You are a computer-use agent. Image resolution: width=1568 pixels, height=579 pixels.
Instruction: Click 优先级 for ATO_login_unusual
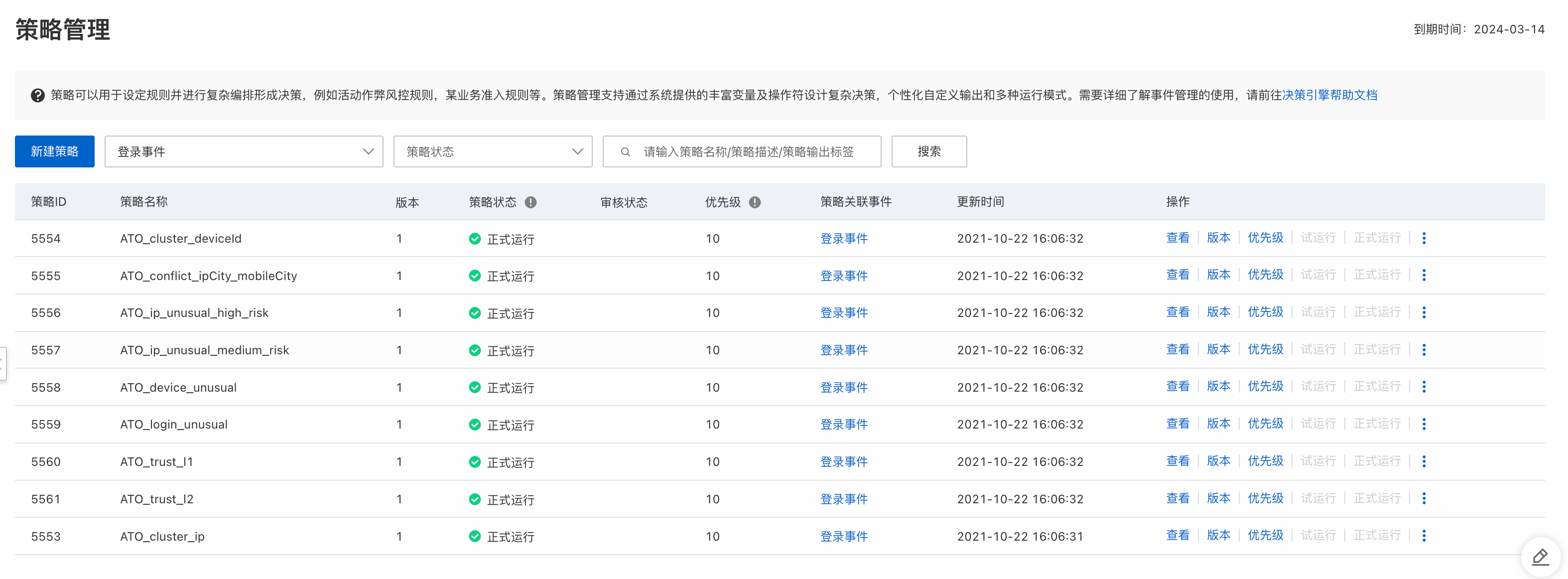[x=1266, y=424]
